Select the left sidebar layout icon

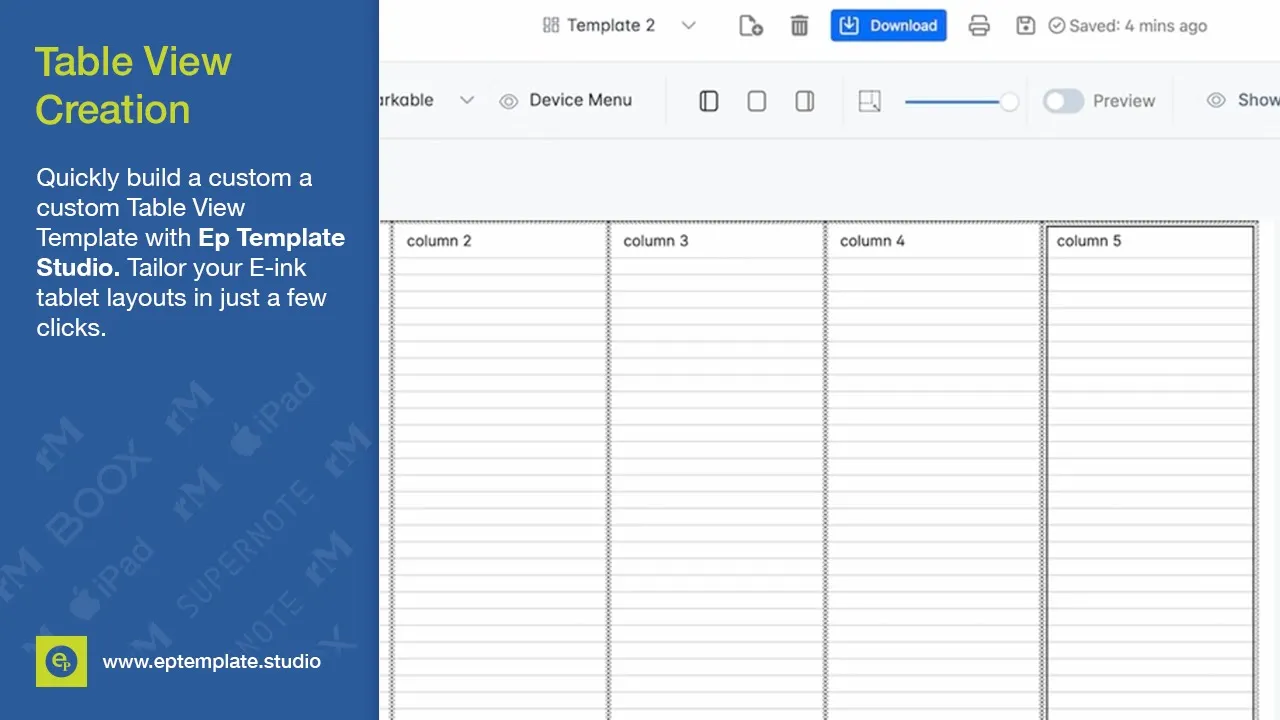coord(709,101)
